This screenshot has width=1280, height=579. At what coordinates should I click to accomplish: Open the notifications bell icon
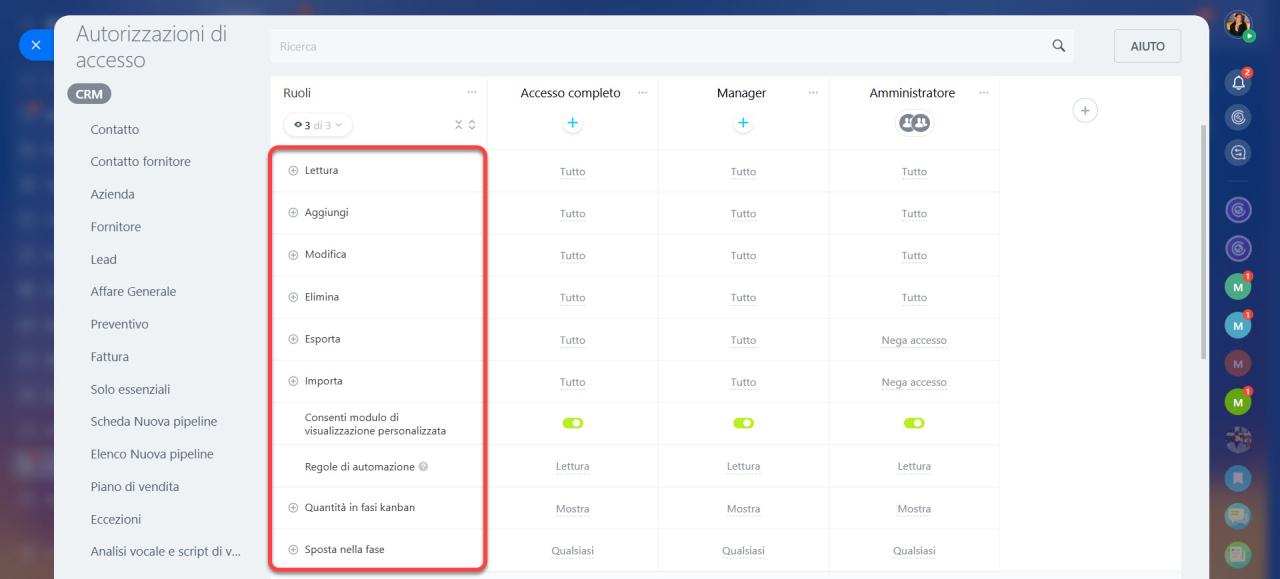pyautogui.click(x=1238, y=82)
